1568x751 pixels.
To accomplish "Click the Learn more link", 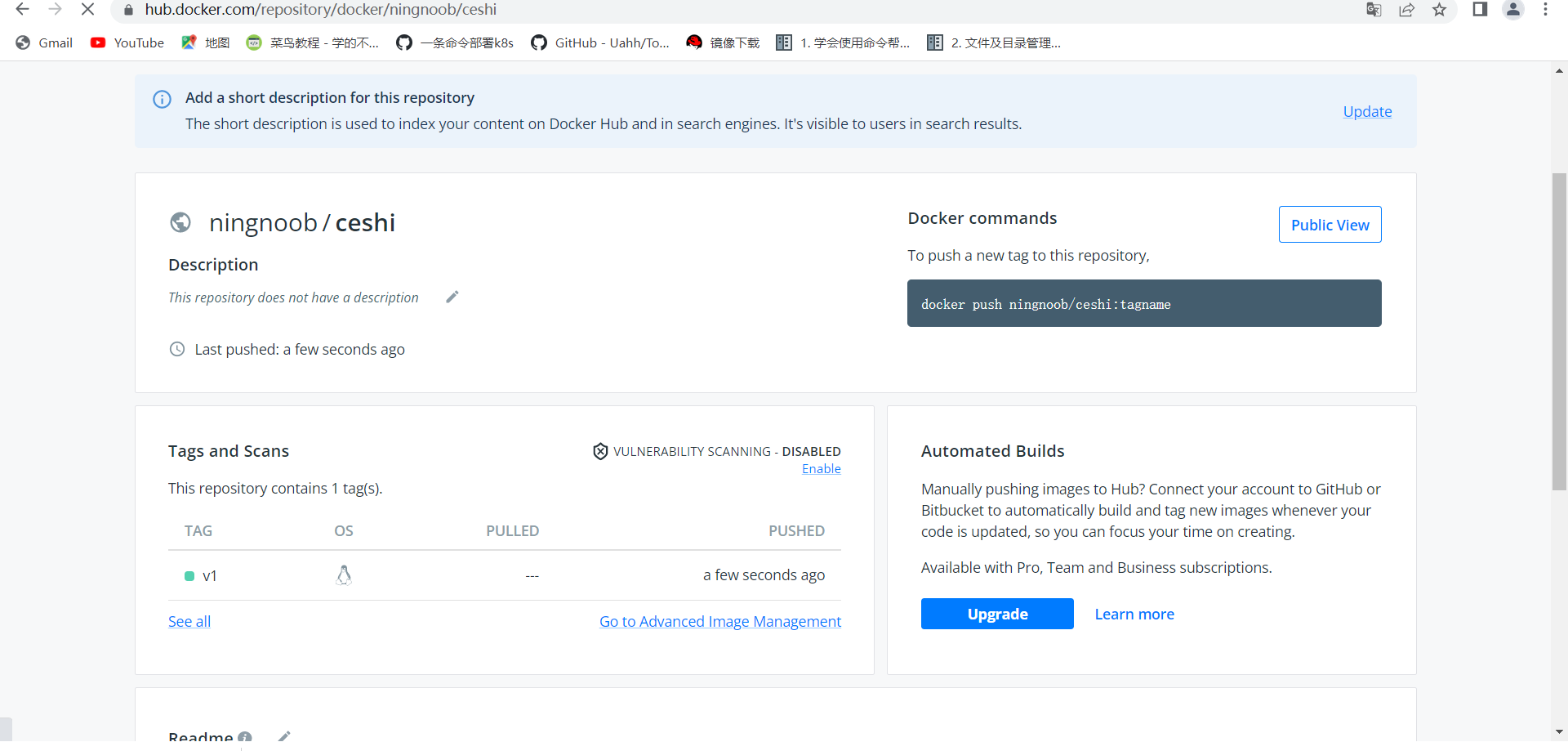I will 1134,614.
